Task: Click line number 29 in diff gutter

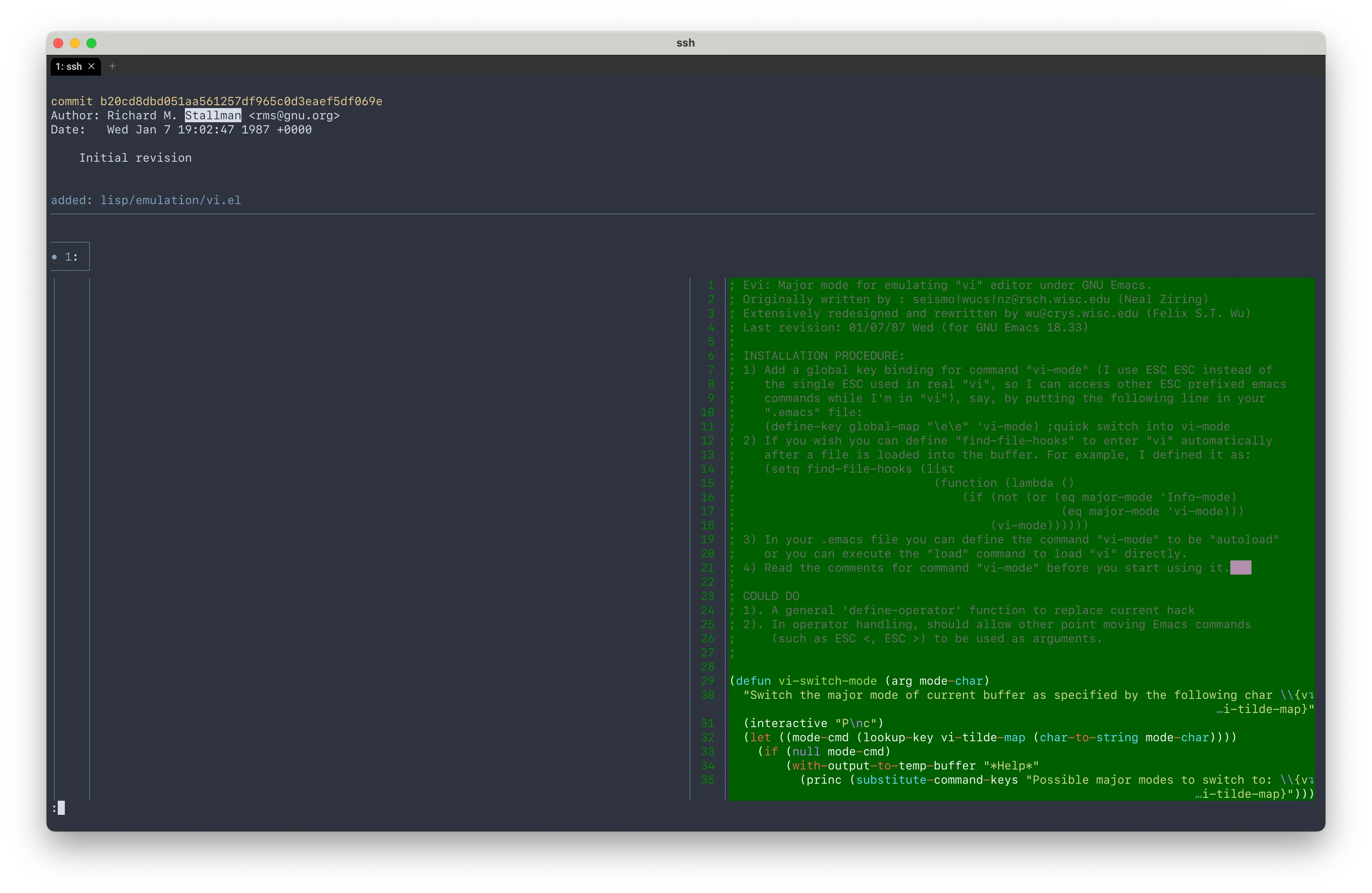Action: point(707,681)
